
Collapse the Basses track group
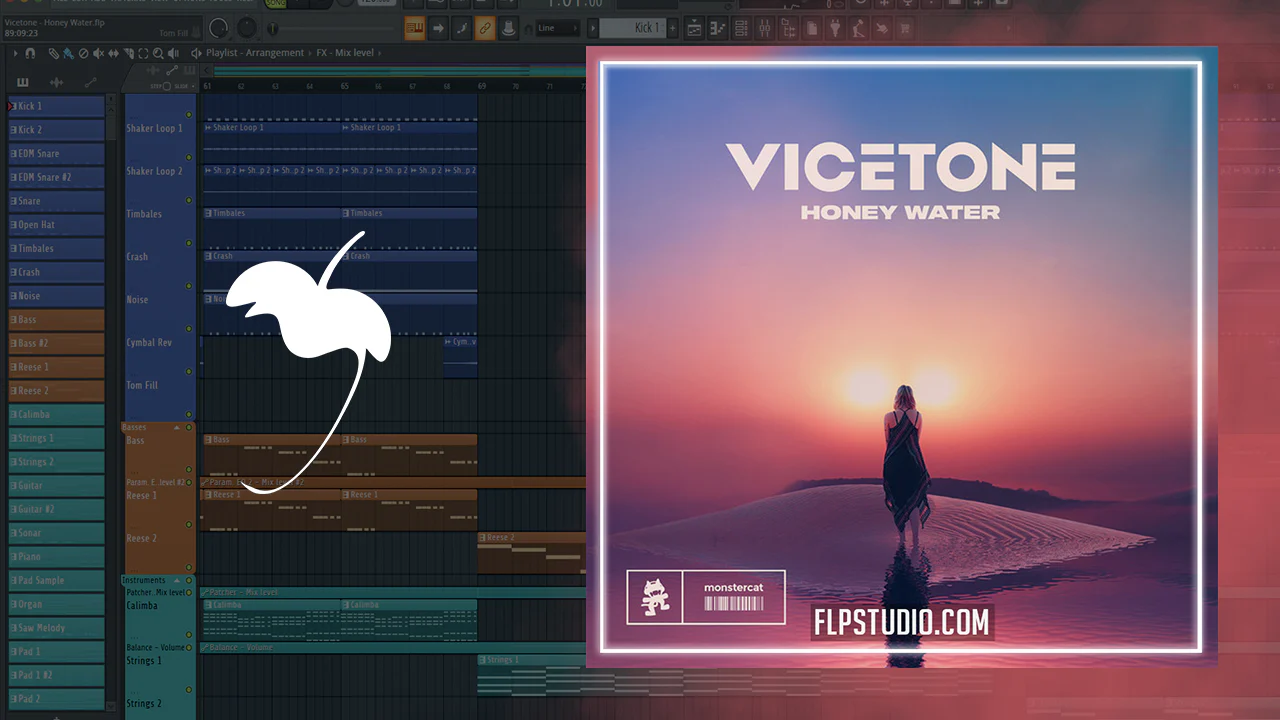[x=177, y=427]
